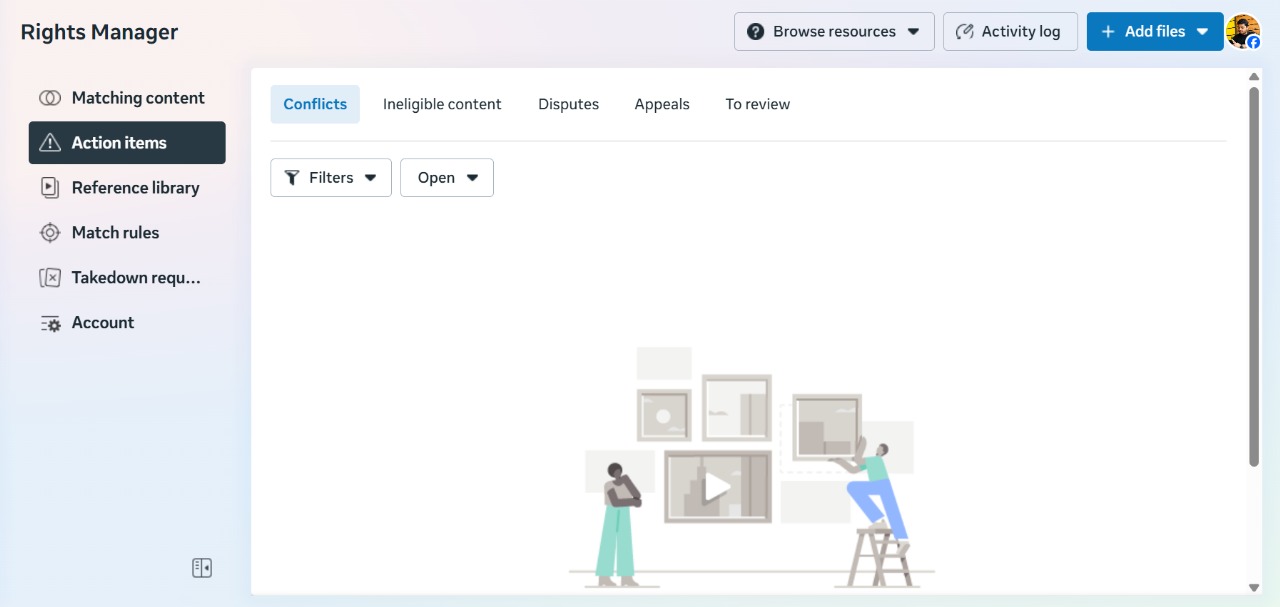The image size is (1280, 607).
Task: Click the question mark Browse resources icon
Action: (x=756, y=32)
